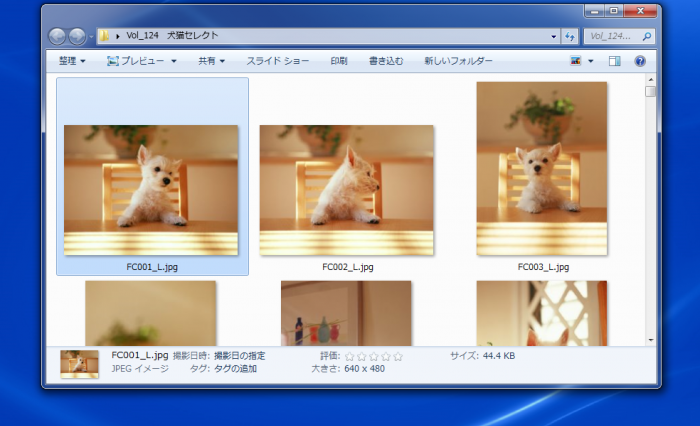Screen dimensions: 700x426
Task: Select the colored bottles photo thumbnail
Action: (346, 313)
